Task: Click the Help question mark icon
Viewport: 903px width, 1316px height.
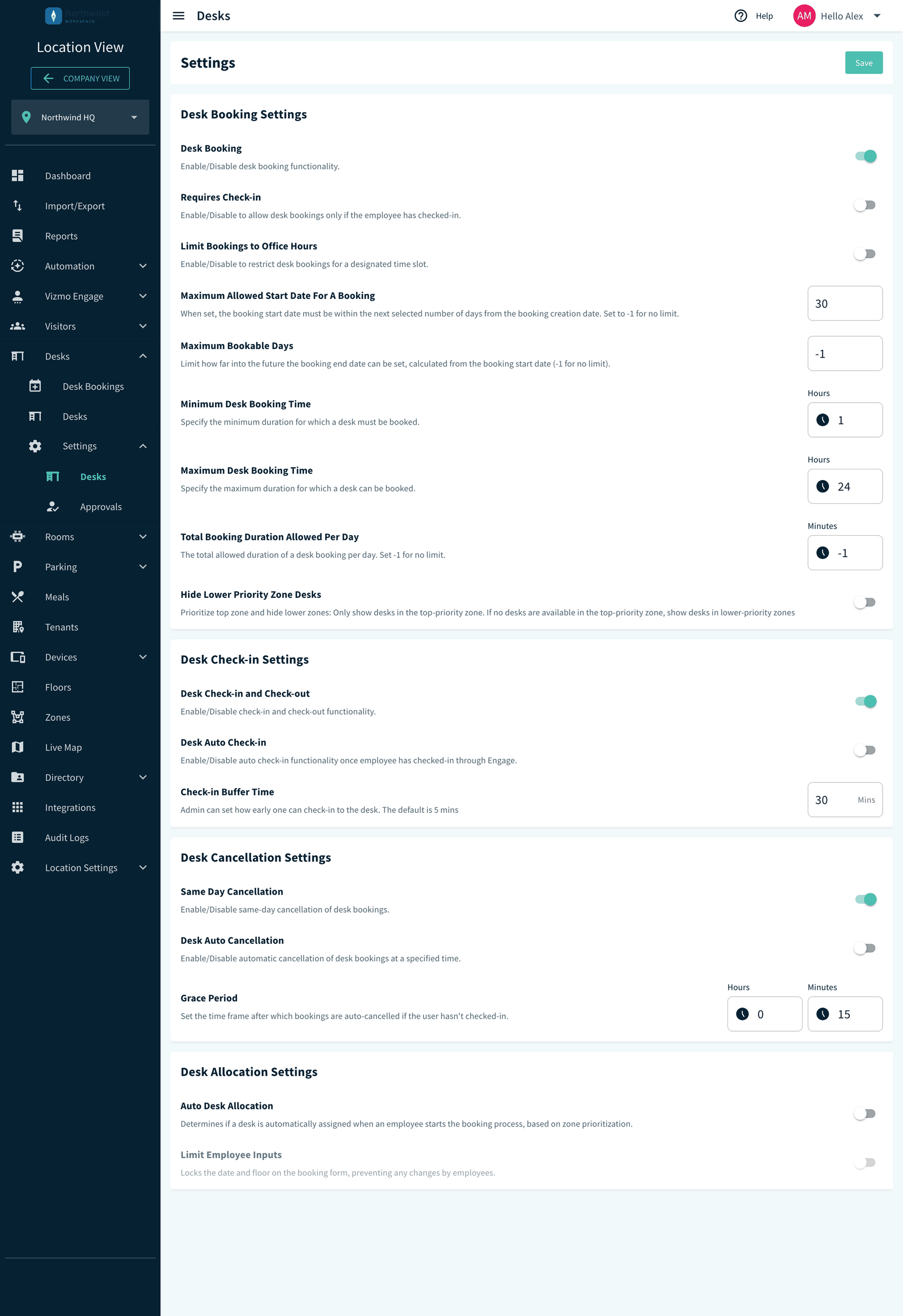Action: click(x=740, y=16)
